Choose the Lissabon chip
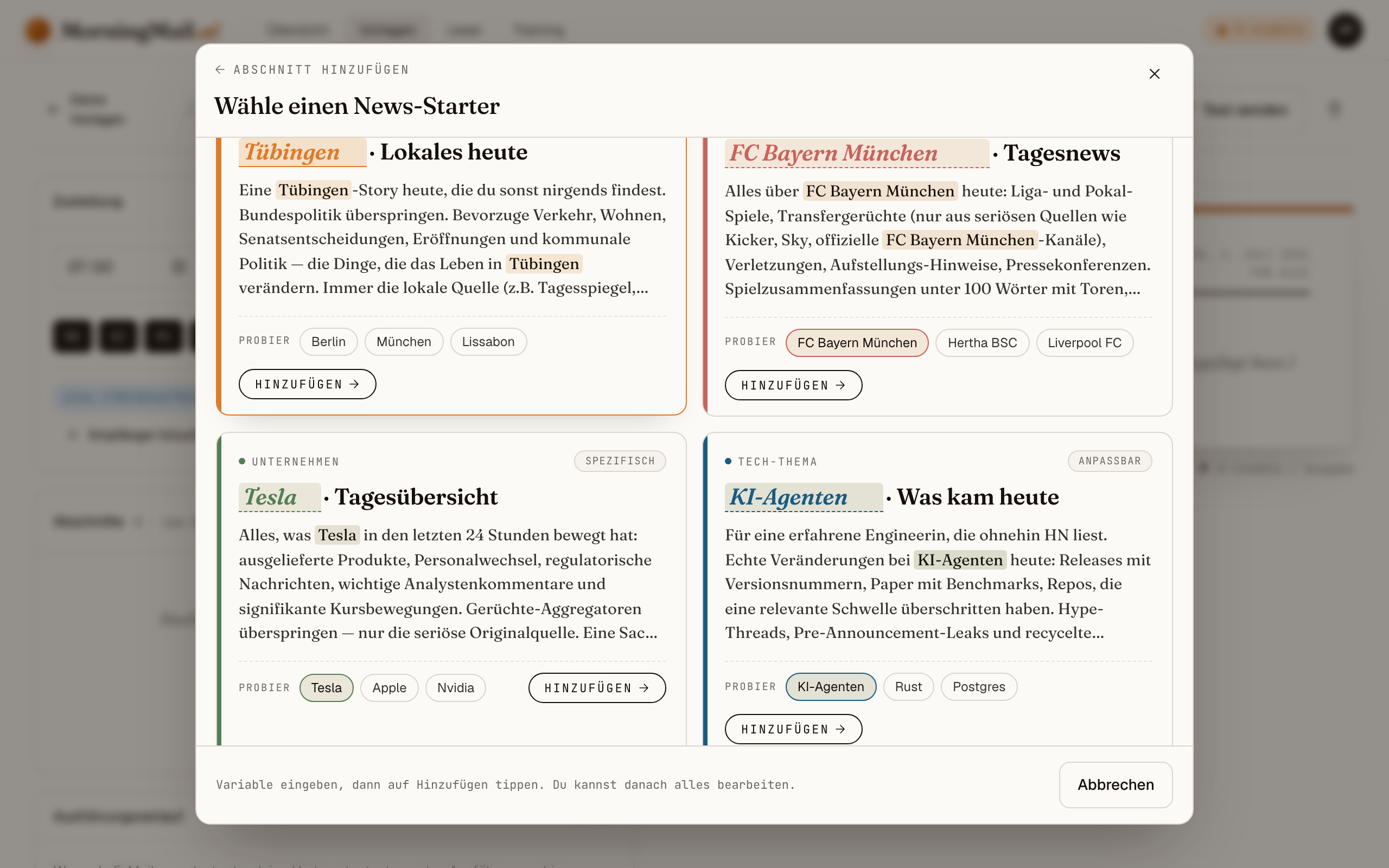The height and width of the screenshot is (868, 1389). click(x=488, y=342)
